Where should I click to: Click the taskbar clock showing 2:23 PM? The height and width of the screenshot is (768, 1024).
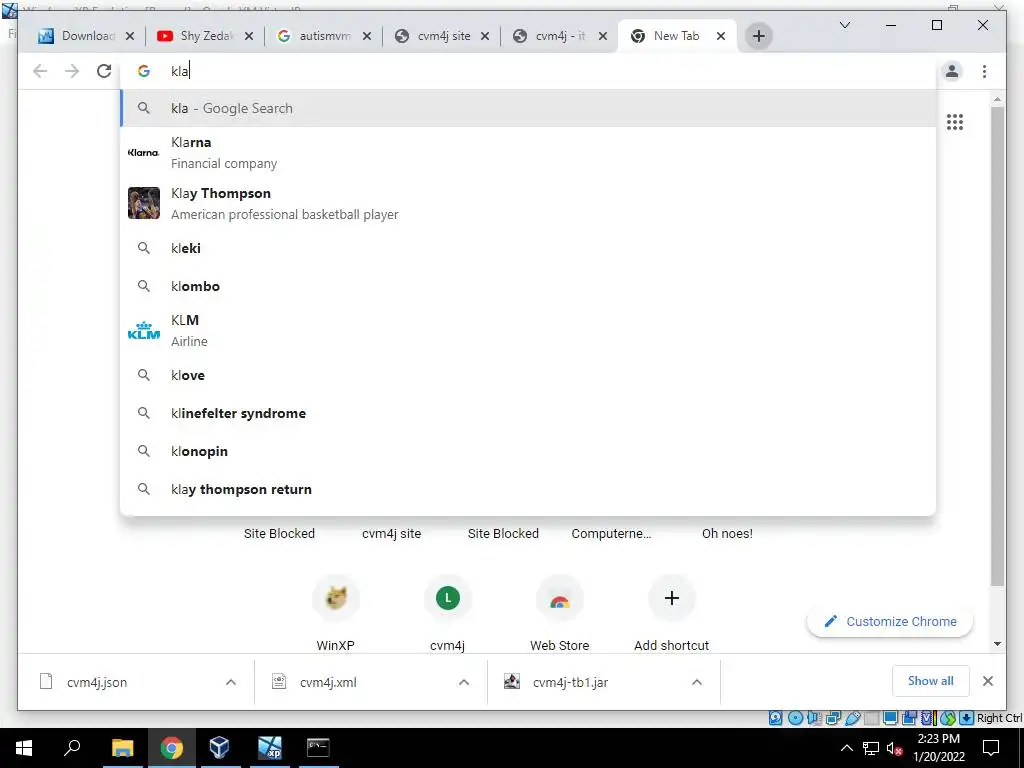(x=938, y=748)
